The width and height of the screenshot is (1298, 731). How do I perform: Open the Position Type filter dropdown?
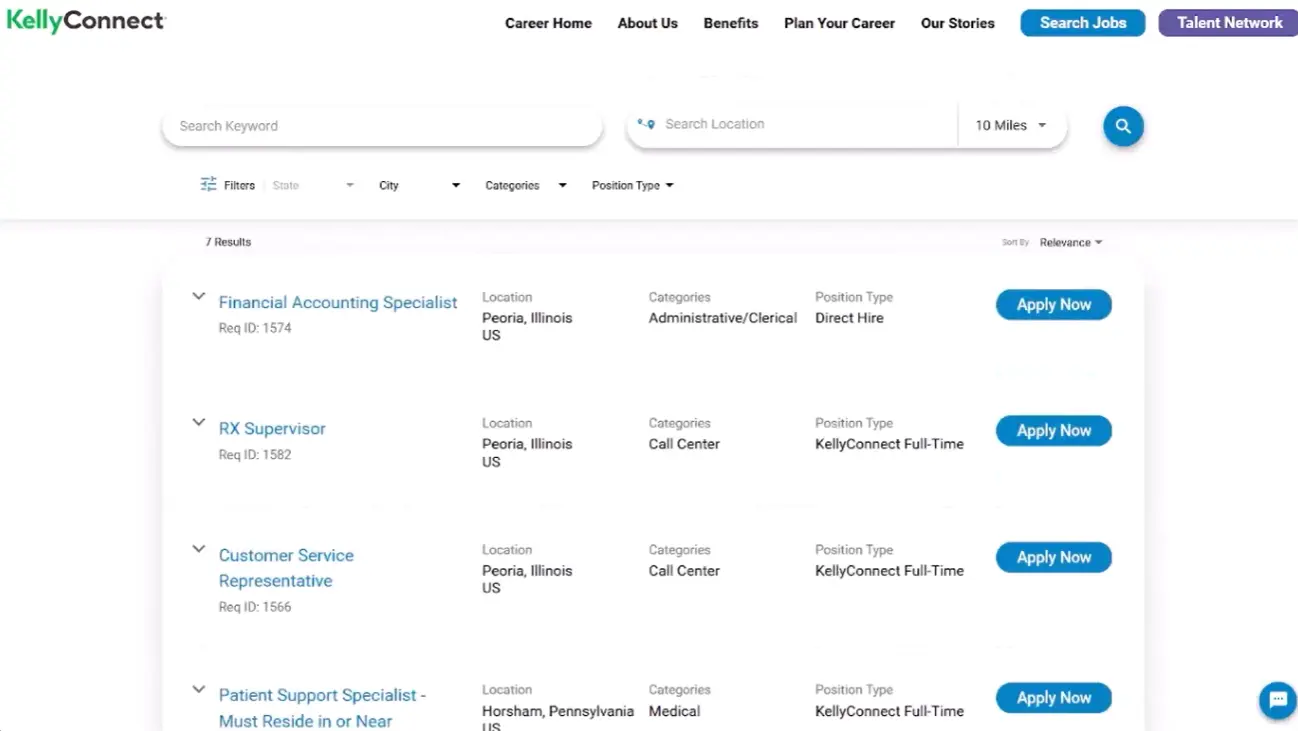point(632,185)
